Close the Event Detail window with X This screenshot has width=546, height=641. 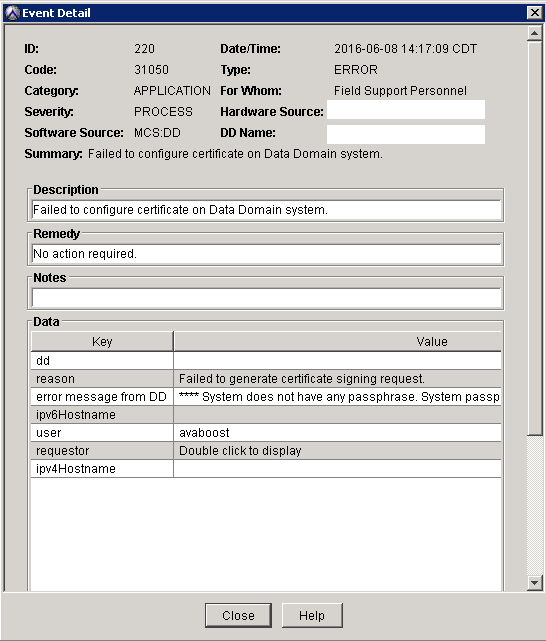(535, 13)
